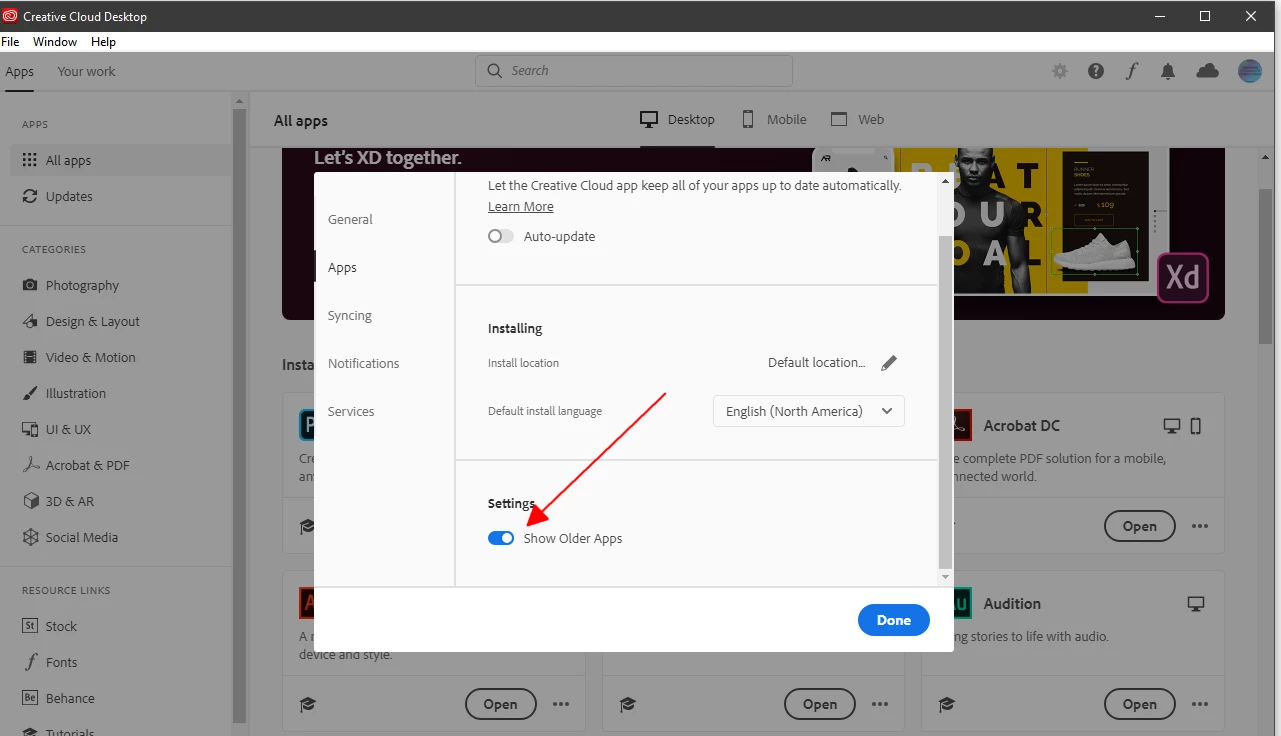Click the Audition app name

tap(1012, 603)
